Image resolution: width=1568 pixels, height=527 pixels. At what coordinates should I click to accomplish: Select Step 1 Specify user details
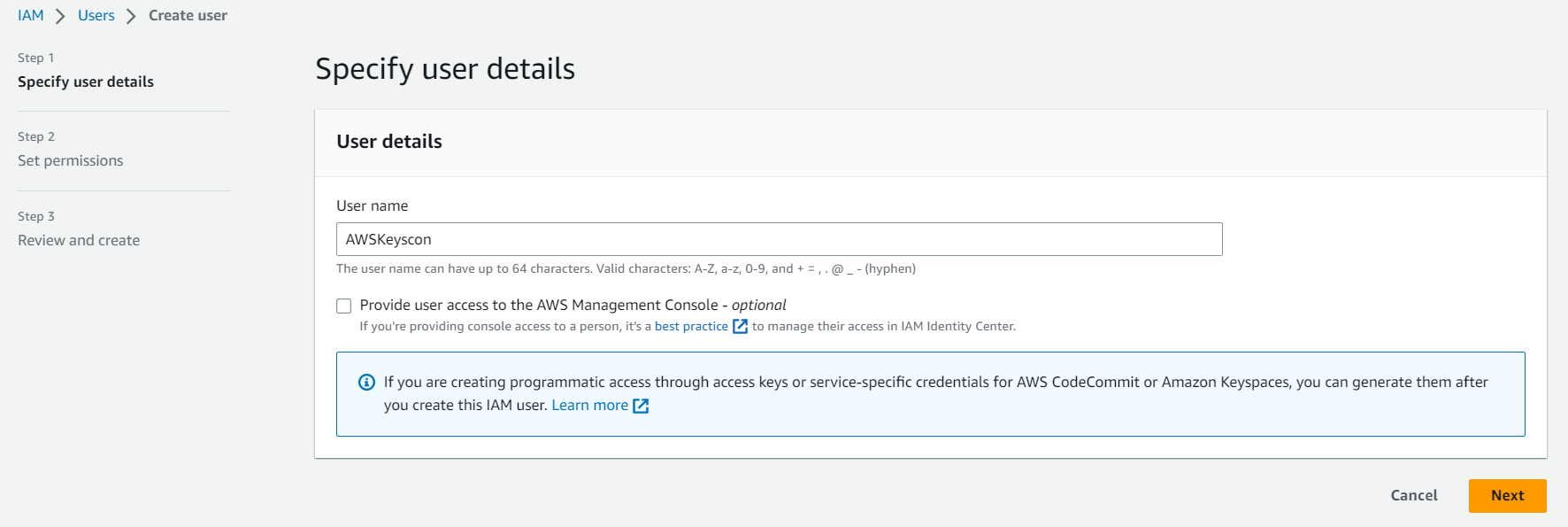(x=85, y=81)
